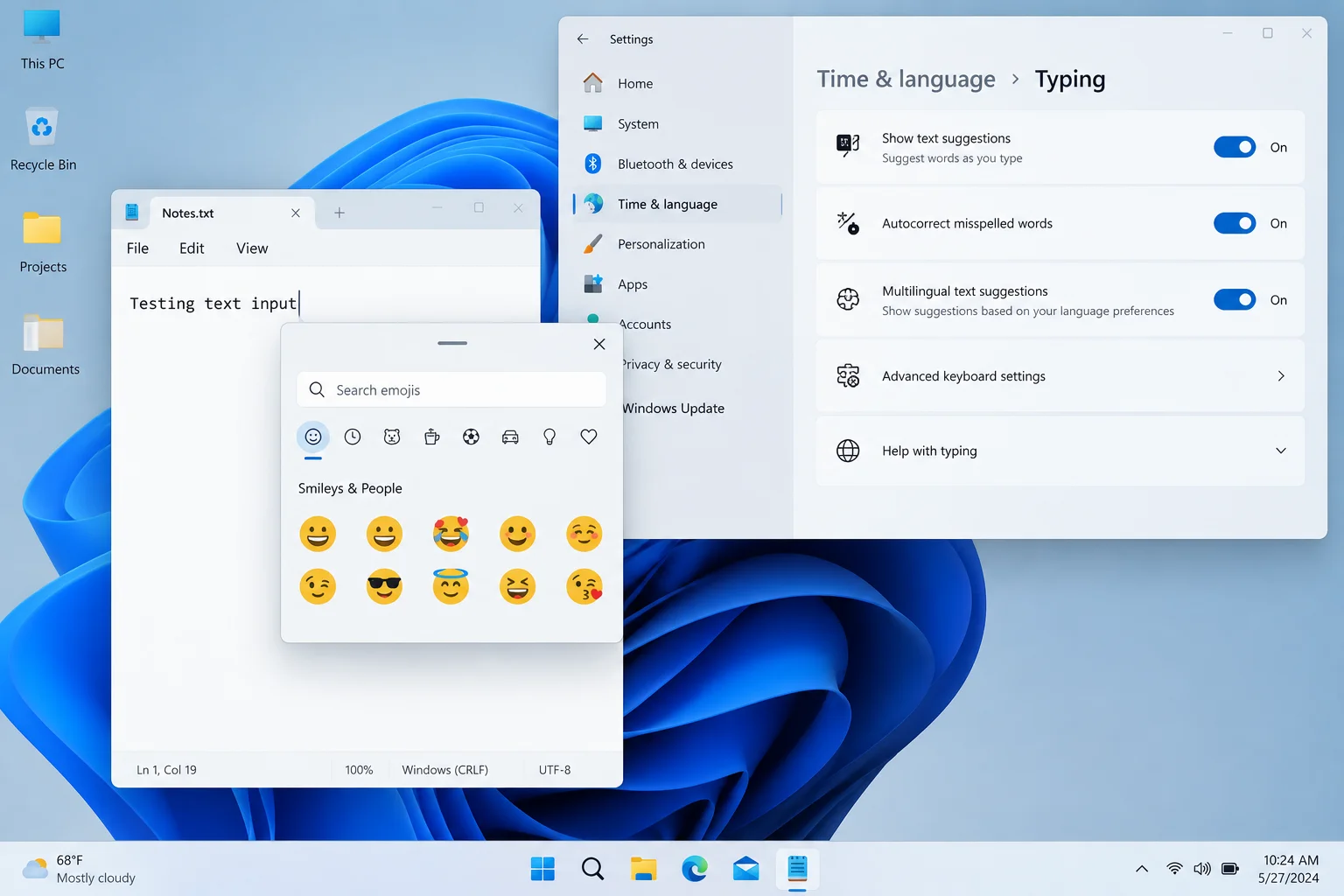Go back in Settings window
The height and width of the screenshot is (896, 1344).
pos(583,39)
